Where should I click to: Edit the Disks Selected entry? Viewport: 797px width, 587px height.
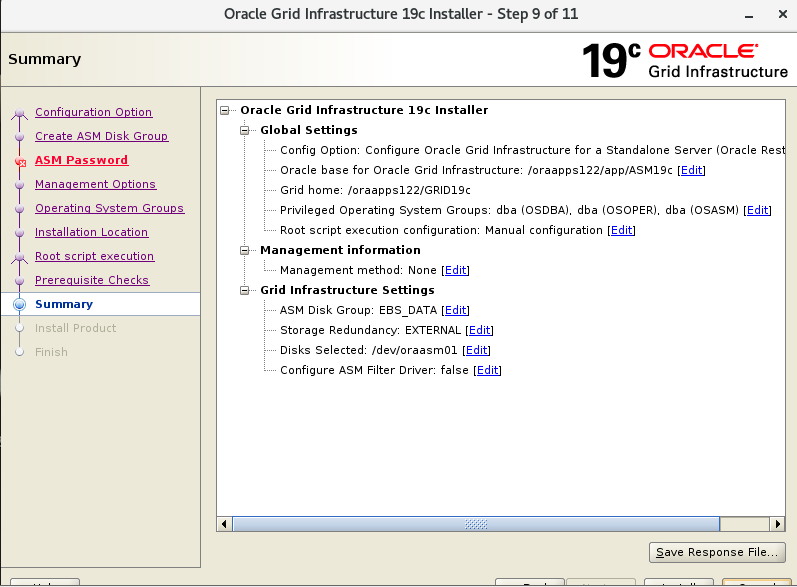pyautogui.click(x=476, y=350)
